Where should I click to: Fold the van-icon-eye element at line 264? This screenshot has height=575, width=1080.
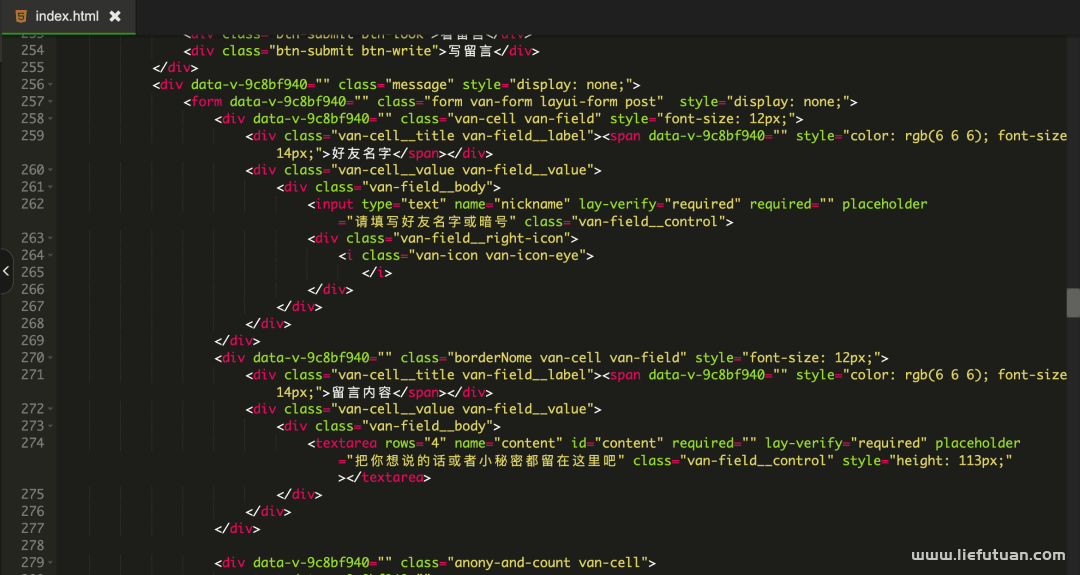coord(51,255)
